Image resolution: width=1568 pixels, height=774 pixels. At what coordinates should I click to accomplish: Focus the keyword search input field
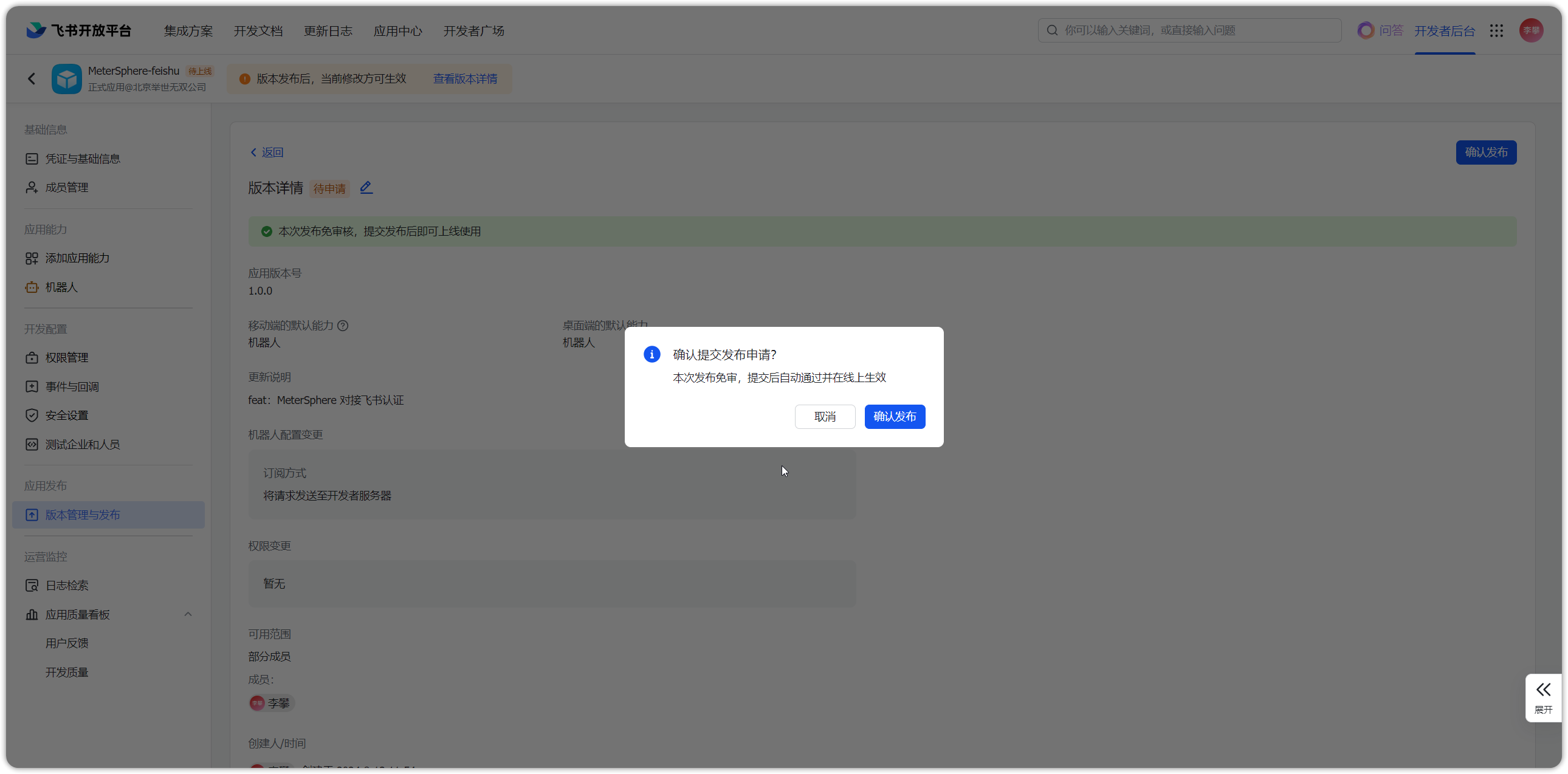(x=1189, y=30)
